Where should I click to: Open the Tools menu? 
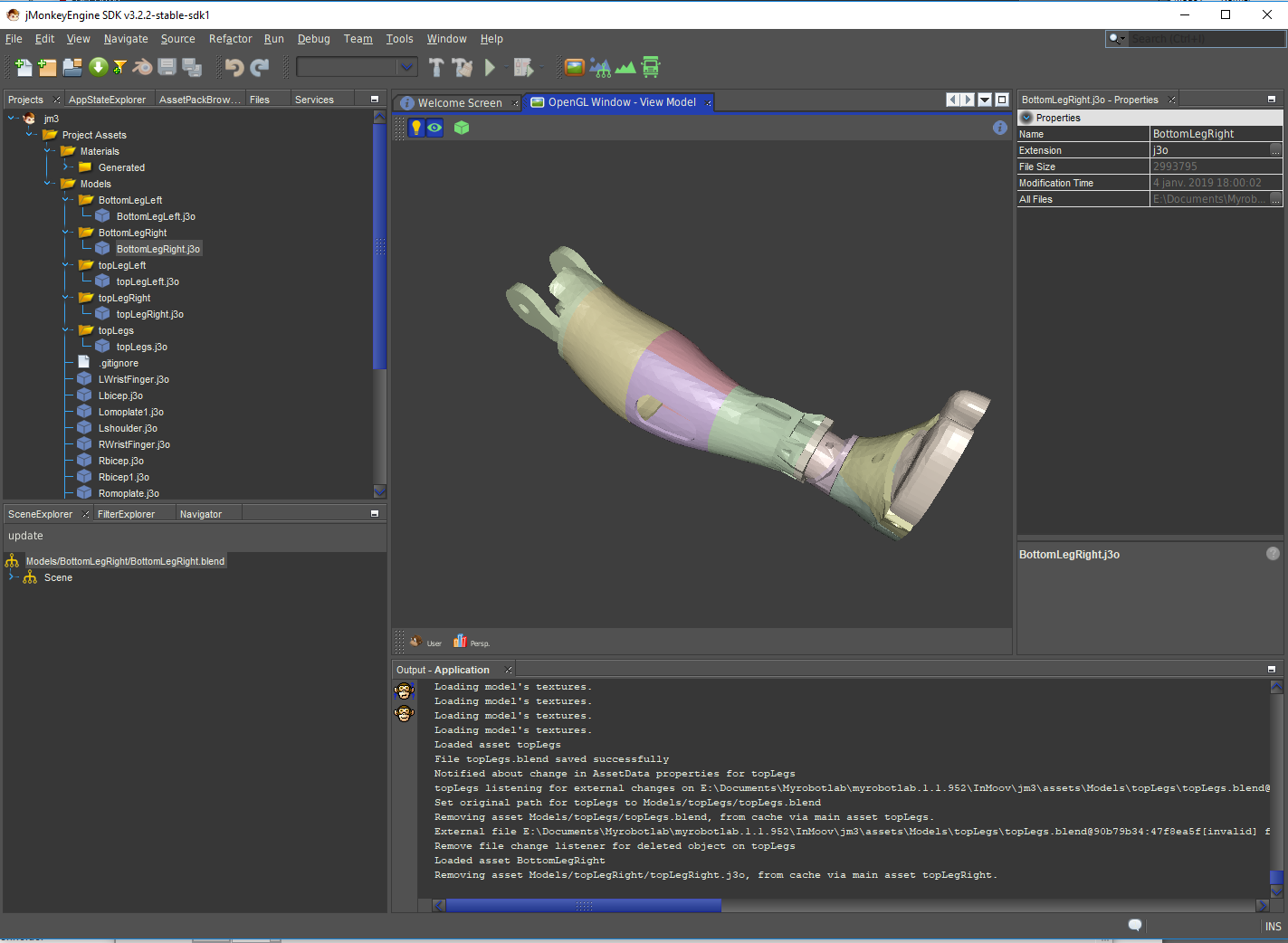coord(399,39)
